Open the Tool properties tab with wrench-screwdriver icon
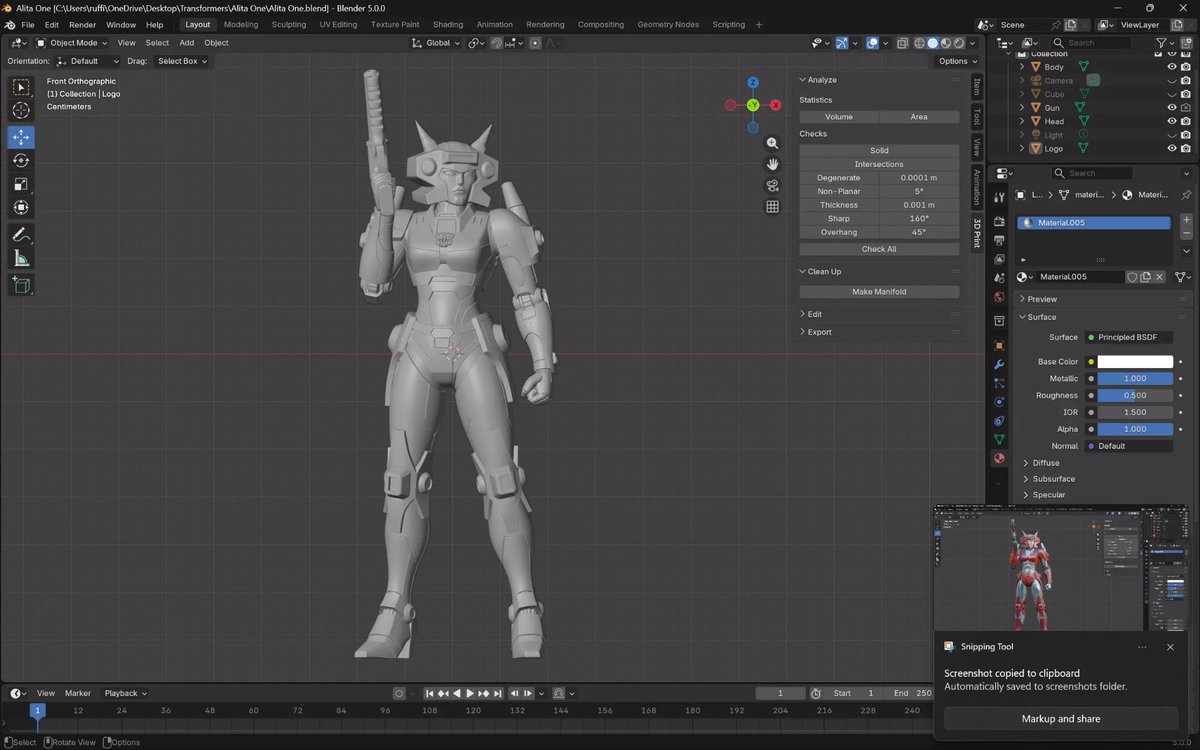1200x750 pixels. [x=998, y=198]
